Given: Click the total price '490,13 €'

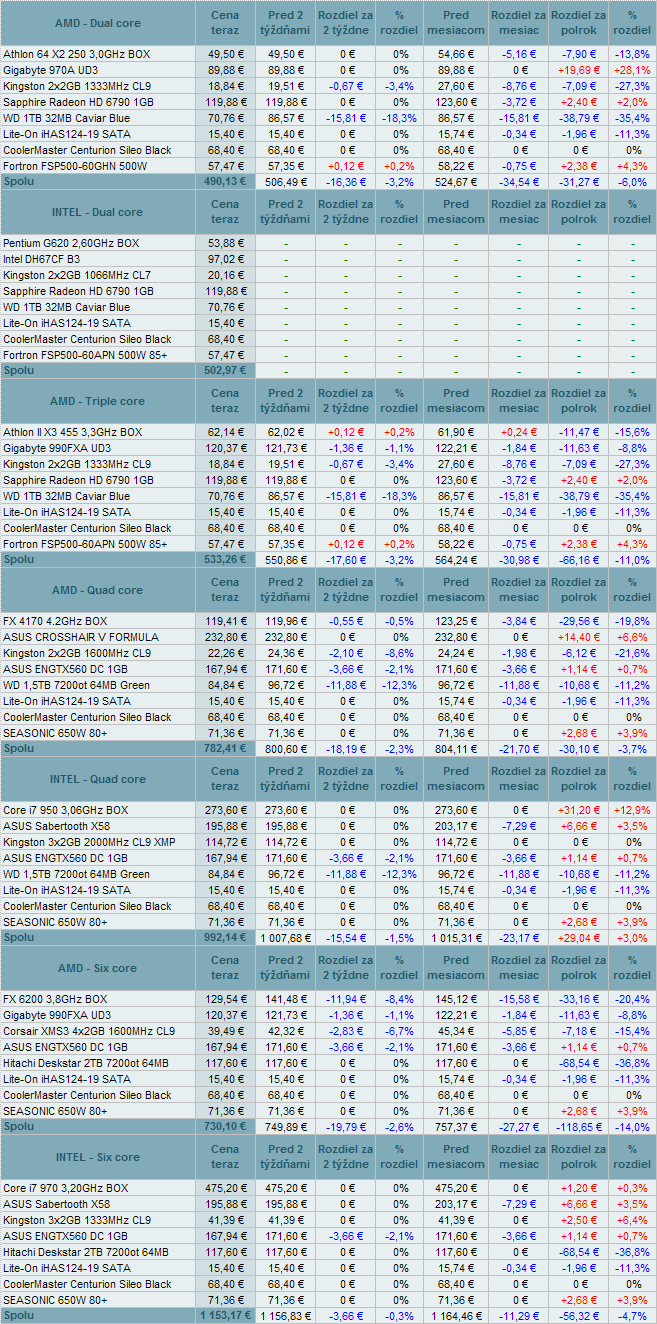Looking at the screenshot, I should coord(225,181).
